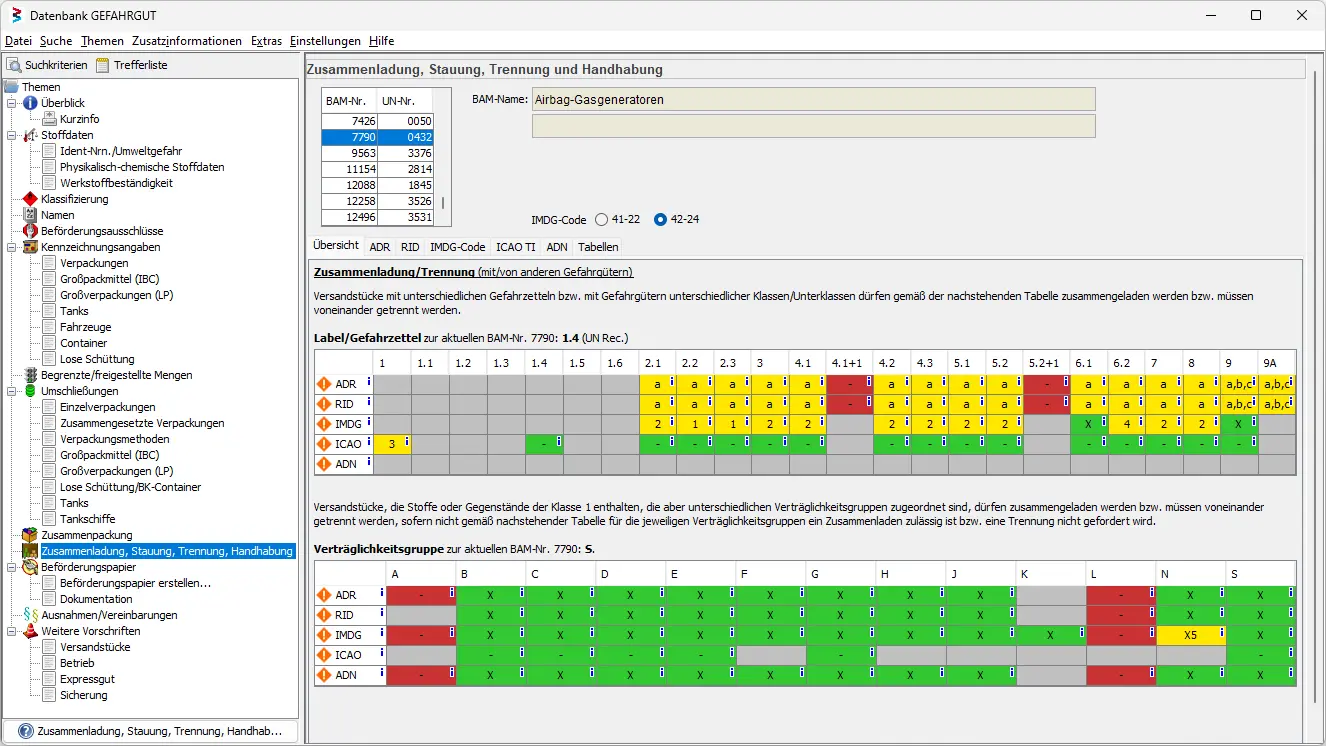Select the IMDG-Code 42-24 radio button
Screen dimensions: 1326x746
[660, 219]
